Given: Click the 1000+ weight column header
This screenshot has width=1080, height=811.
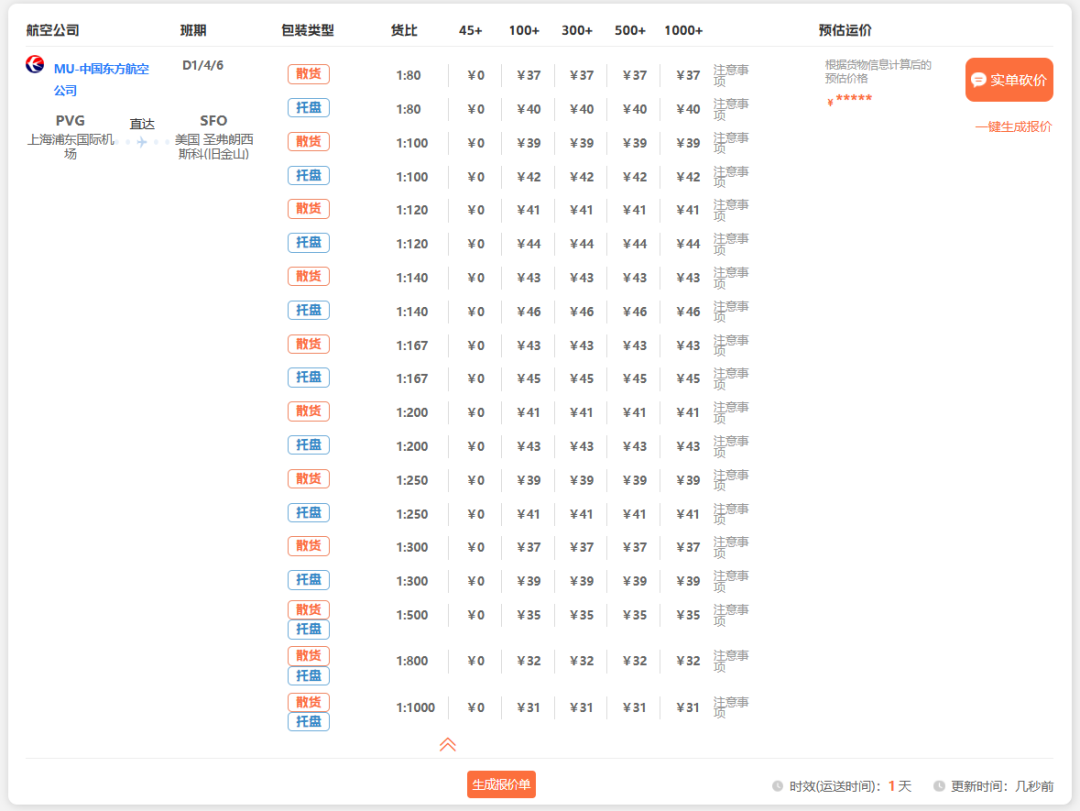Looking at the screenshot, I should [x=683, y=30].
